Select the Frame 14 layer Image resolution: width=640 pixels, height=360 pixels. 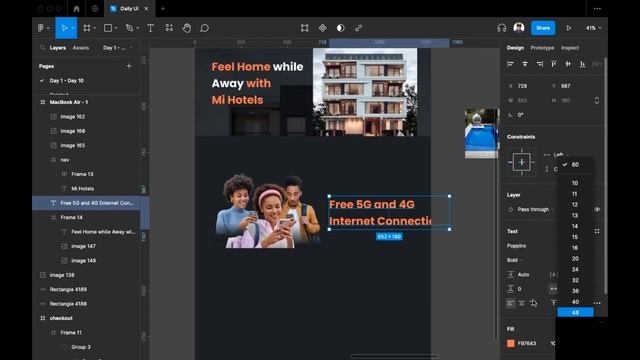71,217
